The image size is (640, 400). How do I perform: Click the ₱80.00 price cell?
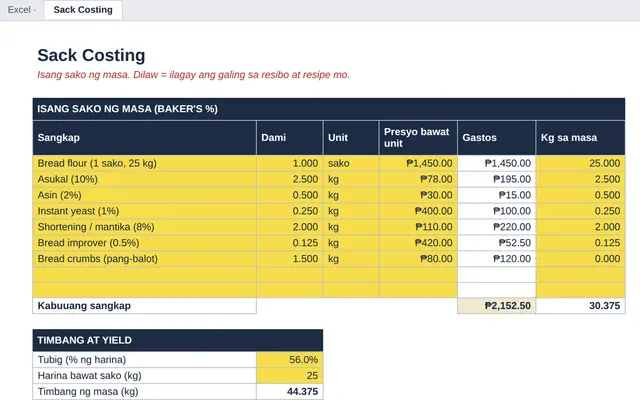pyautogui.click(x=418, y=259)
